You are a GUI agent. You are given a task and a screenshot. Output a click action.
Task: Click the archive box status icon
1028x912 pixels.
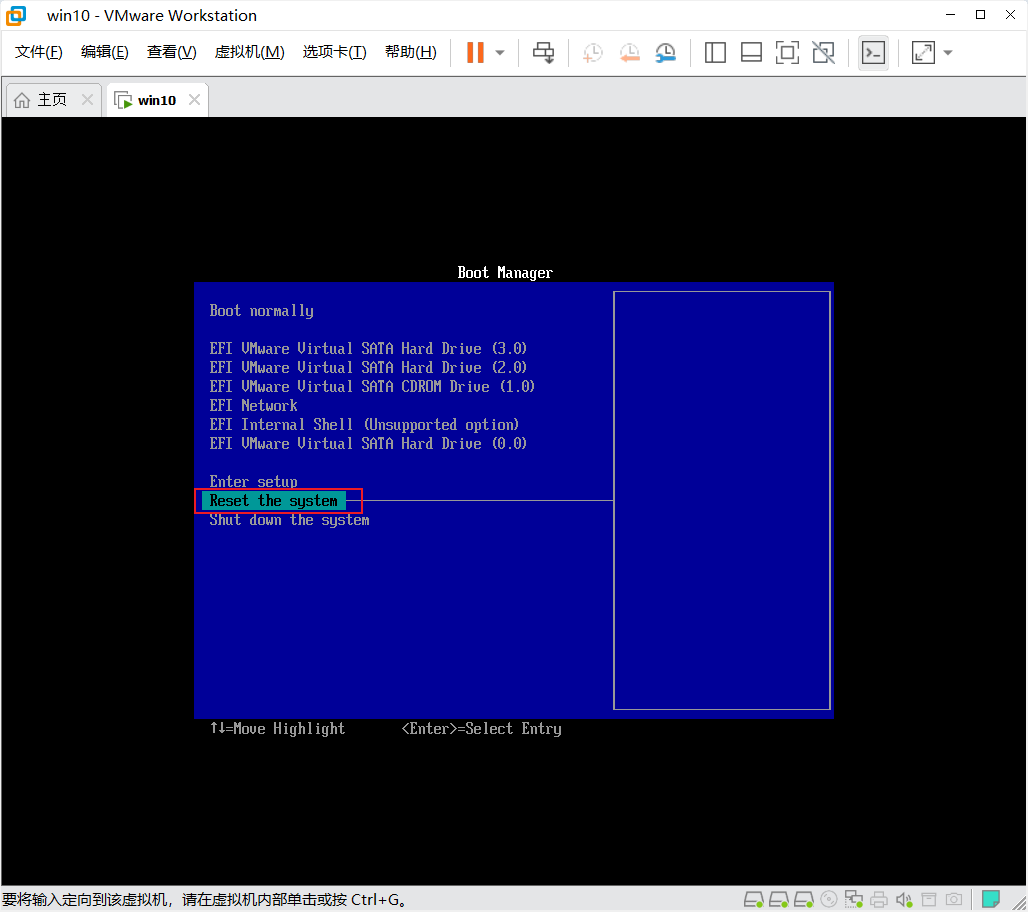(x=929, y=899)
